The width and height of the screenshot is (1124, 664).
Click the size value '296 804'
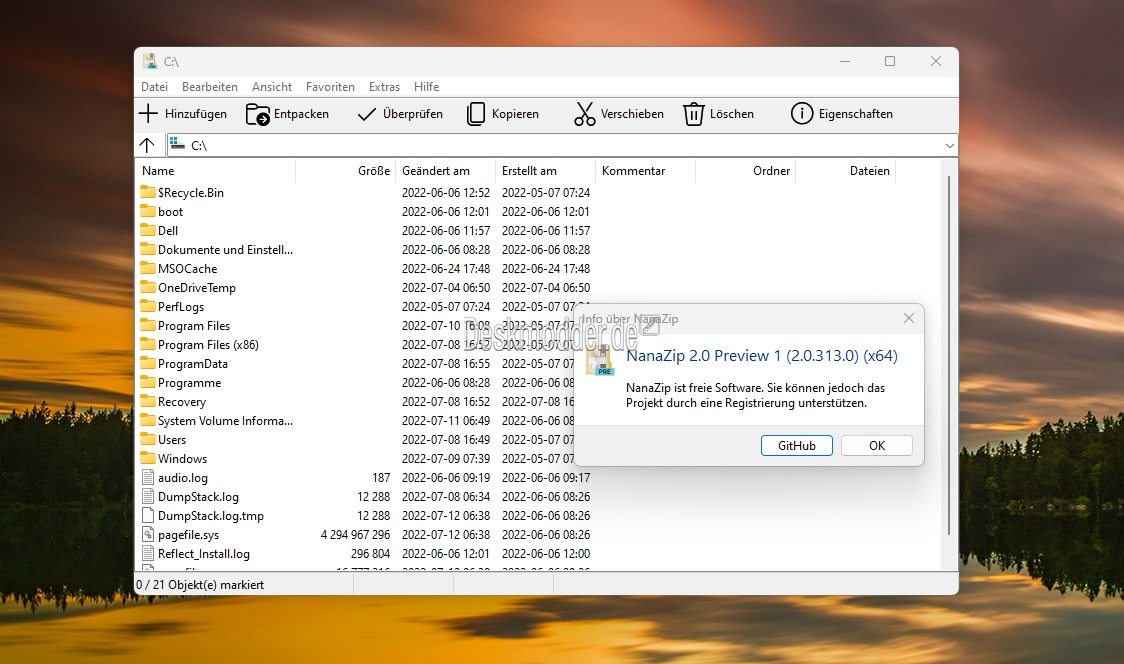370,554
